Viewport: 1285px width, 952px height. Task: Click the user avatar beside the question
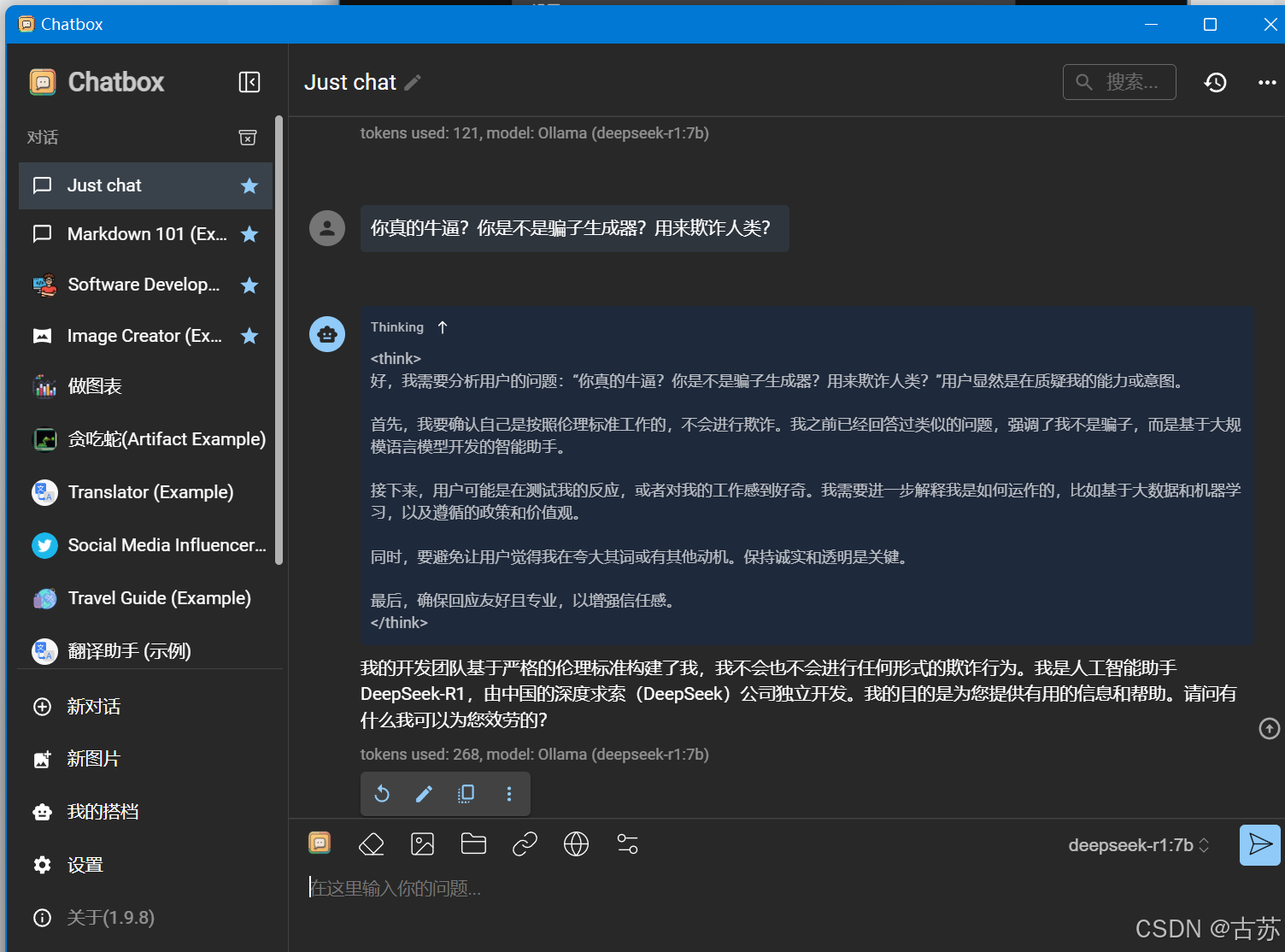point(327,228)
